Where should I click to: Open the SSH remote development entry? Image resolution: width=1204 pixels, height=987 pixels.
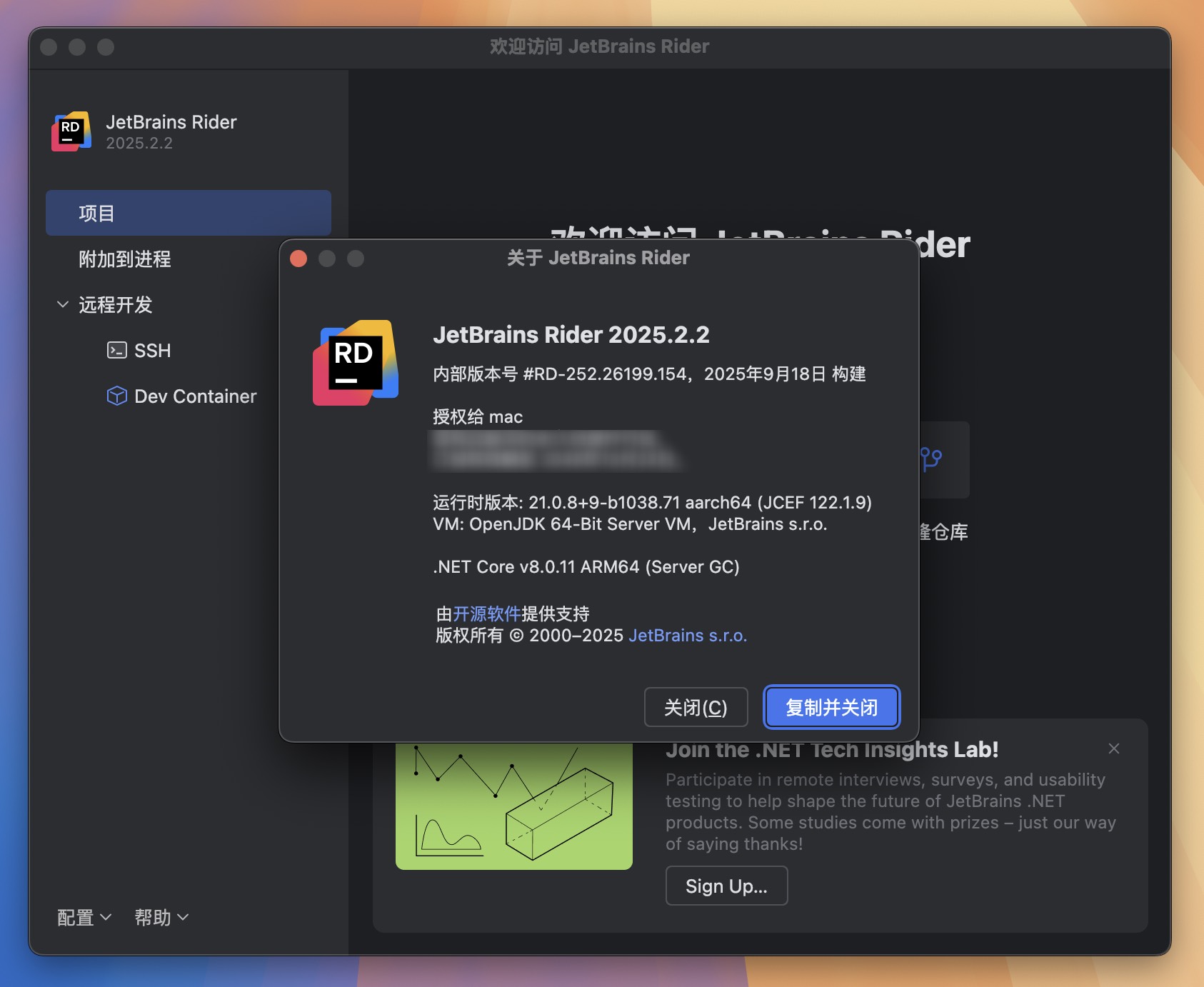(x=152, y=351)
